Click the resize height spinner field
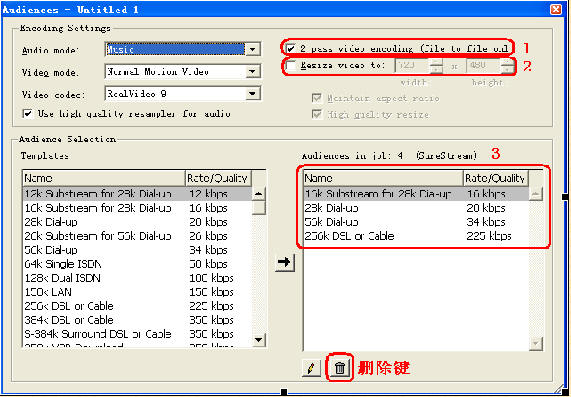Viewport: 571px width, 397px height. click(490, 66)
